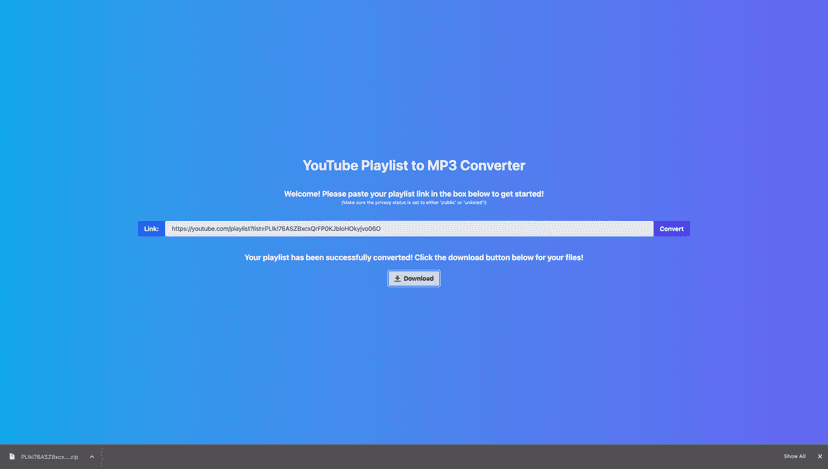Click empty area of the downloads bar

coord(450,457)
